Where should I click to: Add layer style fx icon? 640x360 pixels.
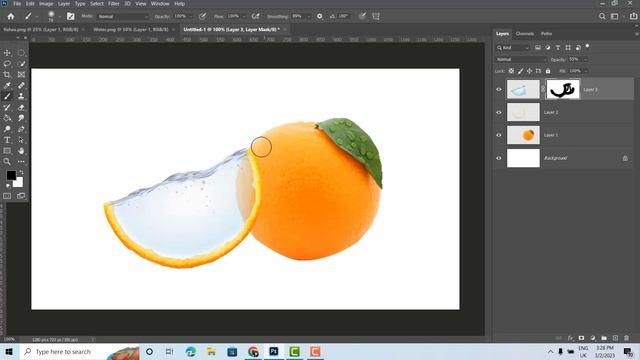tap(571, 338)
